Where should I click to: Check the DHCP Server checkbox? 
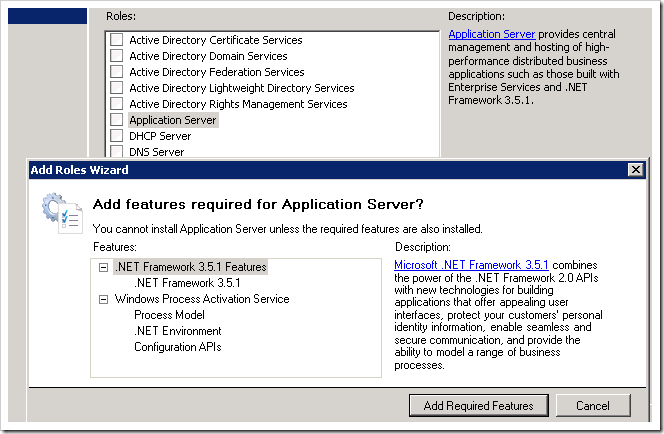pyautogui.click(x=116, y=136)
